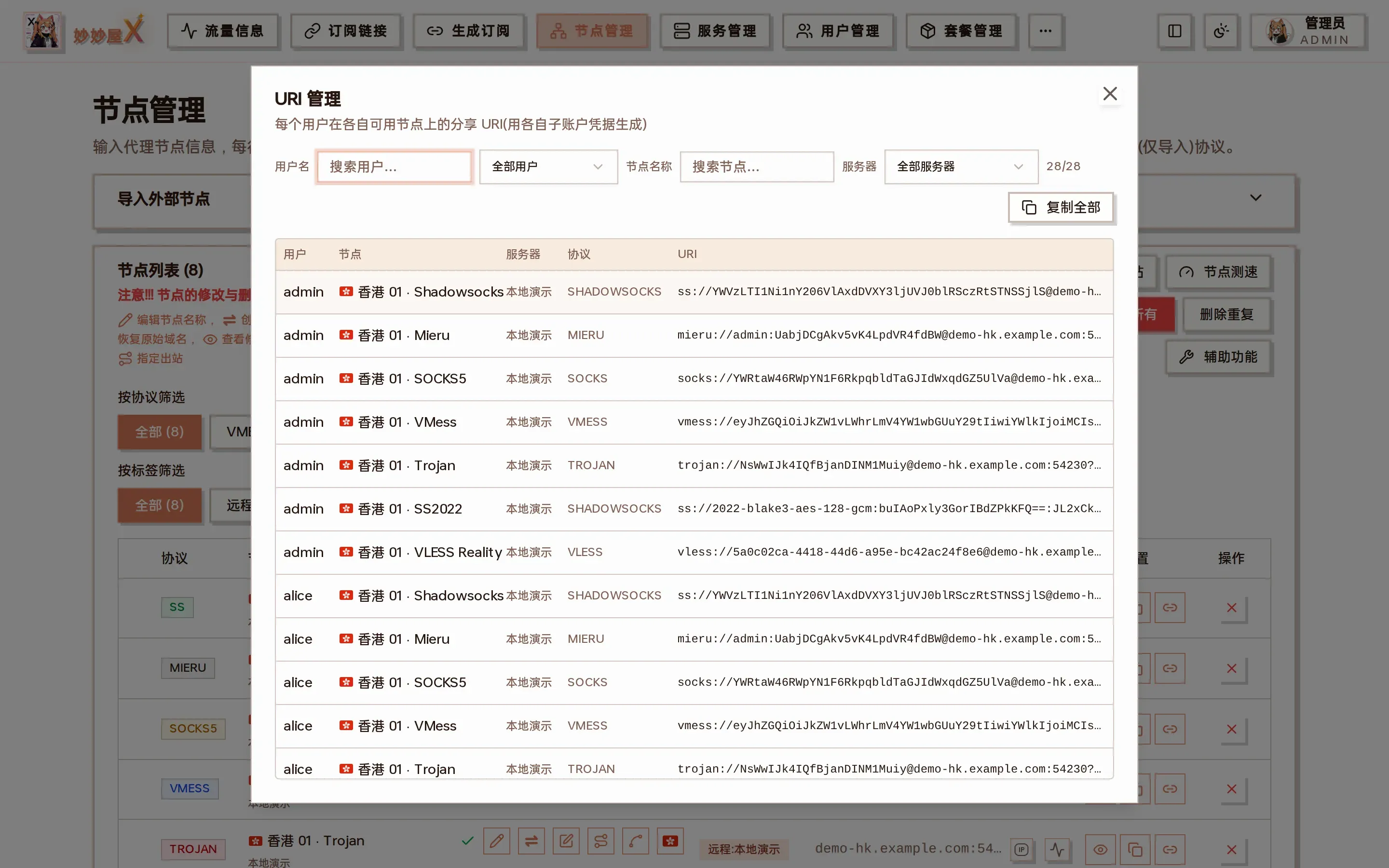This screenshot has height=868, width=1389.
Task: Click the copy icon in TROJAN row
Action: coord(1135,850)
